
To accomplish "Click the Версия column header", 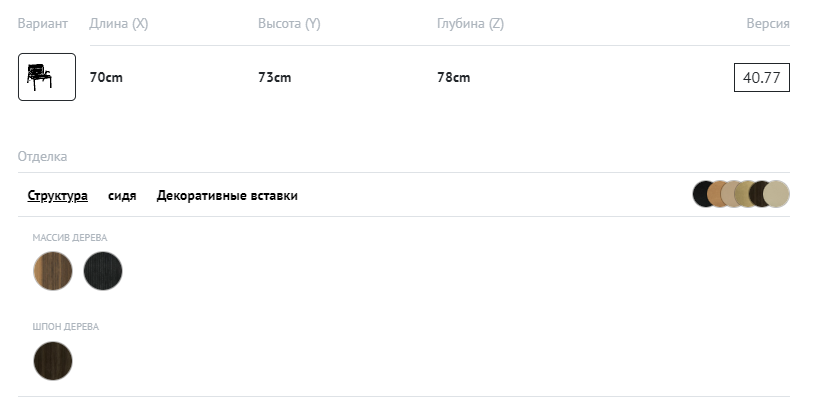I will [768, 23].
